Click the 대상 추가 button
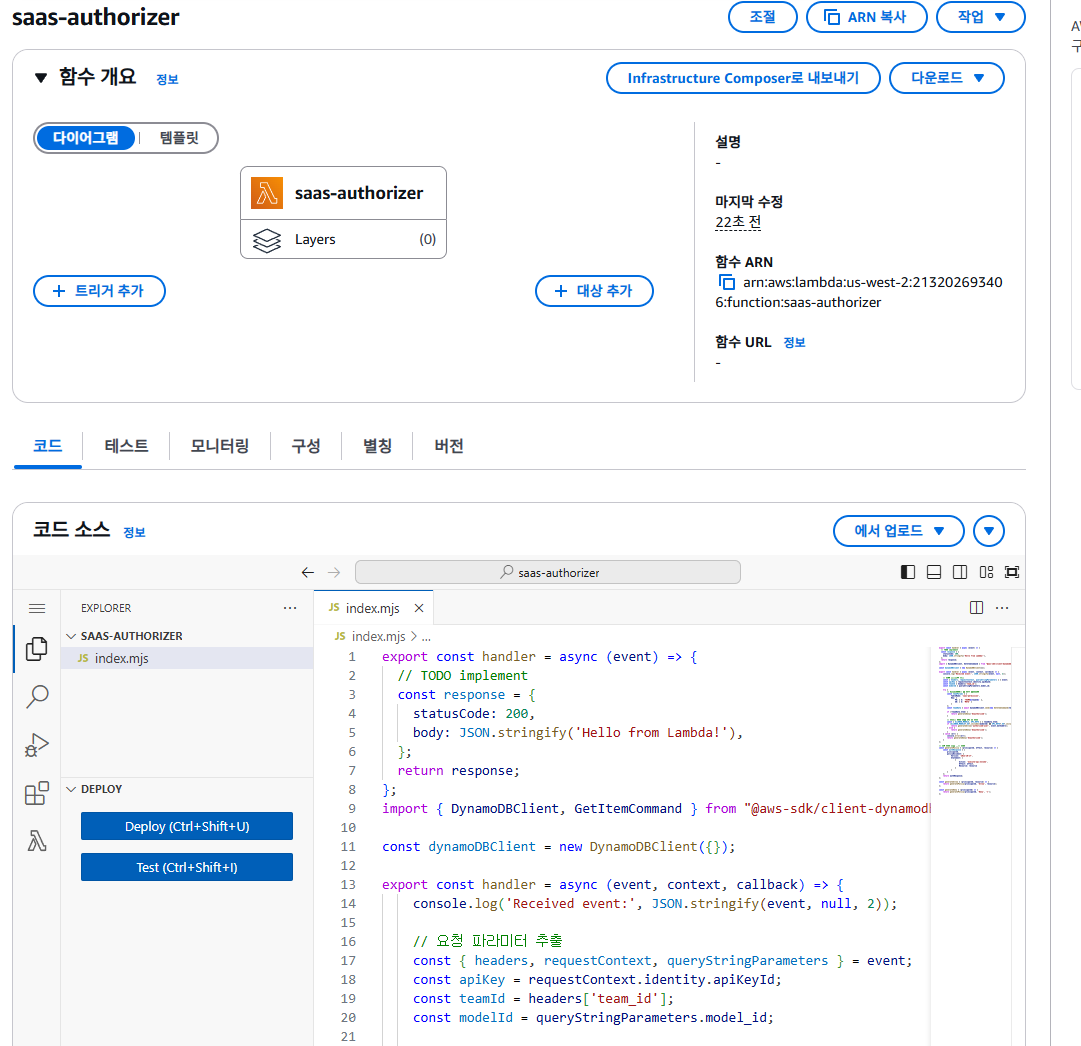Screen dimensions: 1081x1046 pyautogui.click(x=594, y=291)
